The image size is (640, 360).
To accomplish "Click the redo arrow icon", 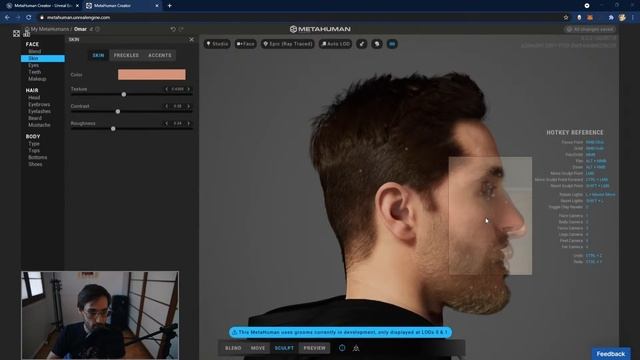I will pos(181,29).
